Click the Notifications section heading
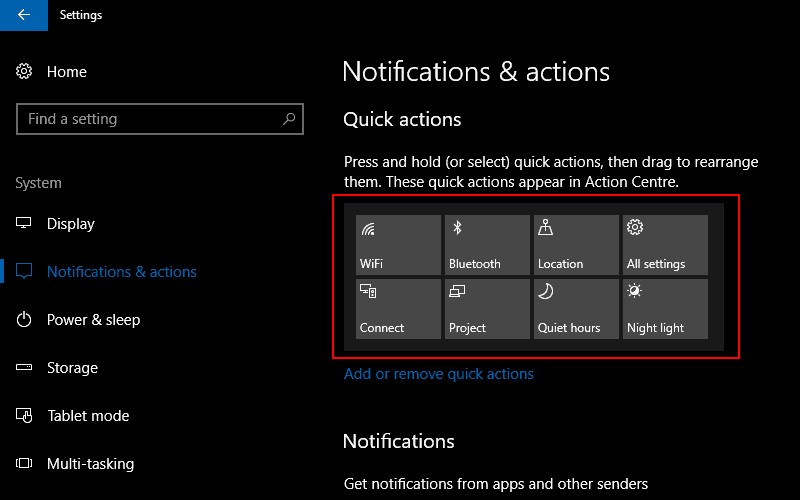Screen dimensions: 800x500 (x=398, y=441)
